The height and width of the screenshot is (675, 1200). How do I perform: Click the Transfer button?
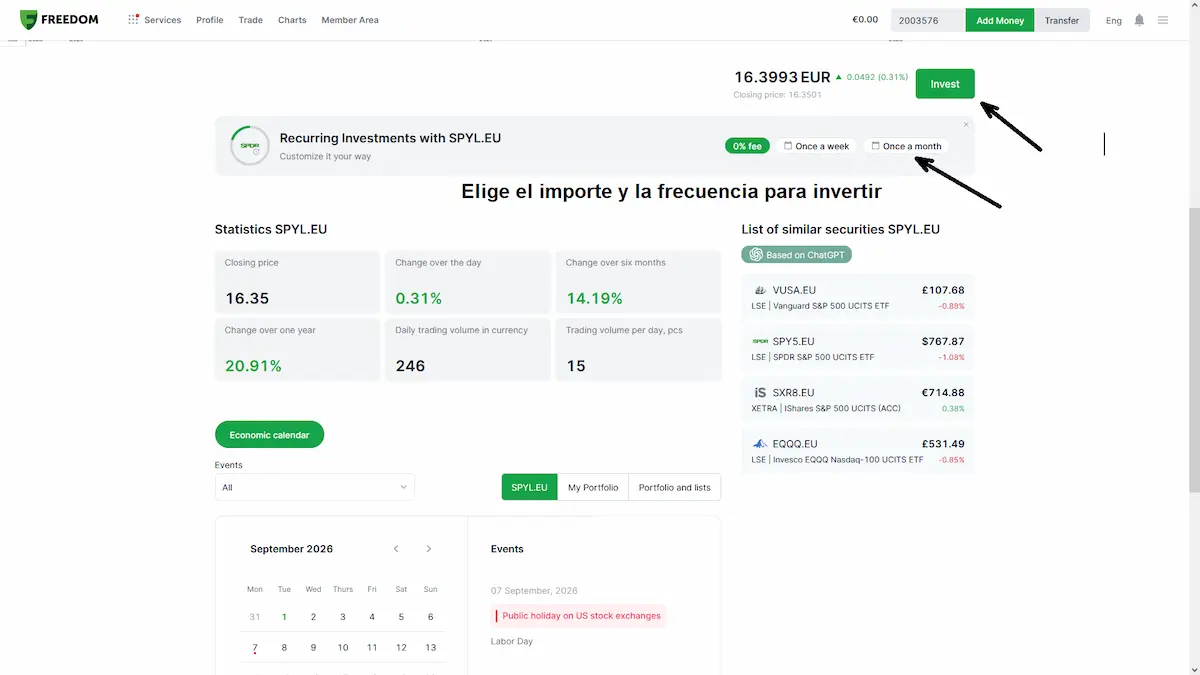coord(1062,20)
